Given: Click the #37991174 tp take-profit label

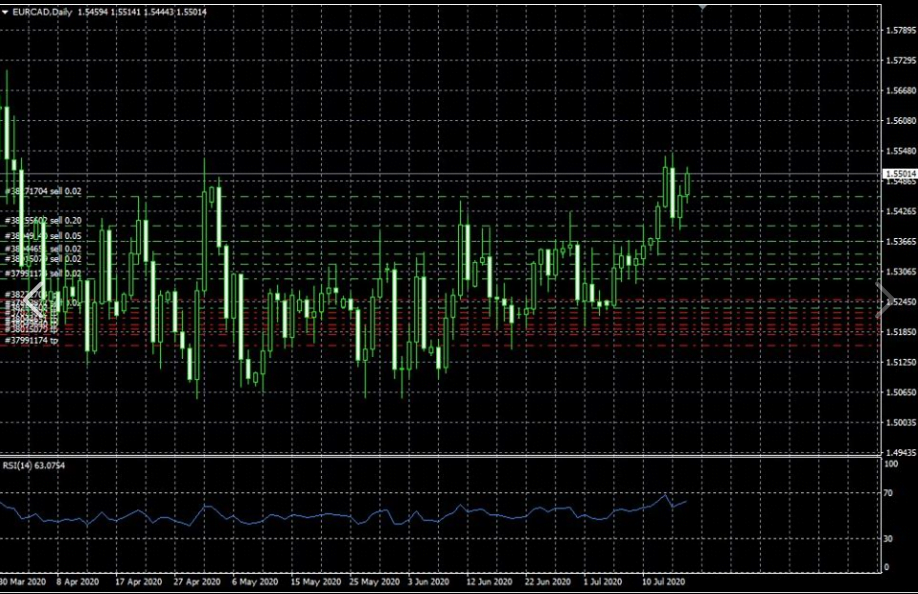Looking at the screenshot, I should (x=32, y=340).
